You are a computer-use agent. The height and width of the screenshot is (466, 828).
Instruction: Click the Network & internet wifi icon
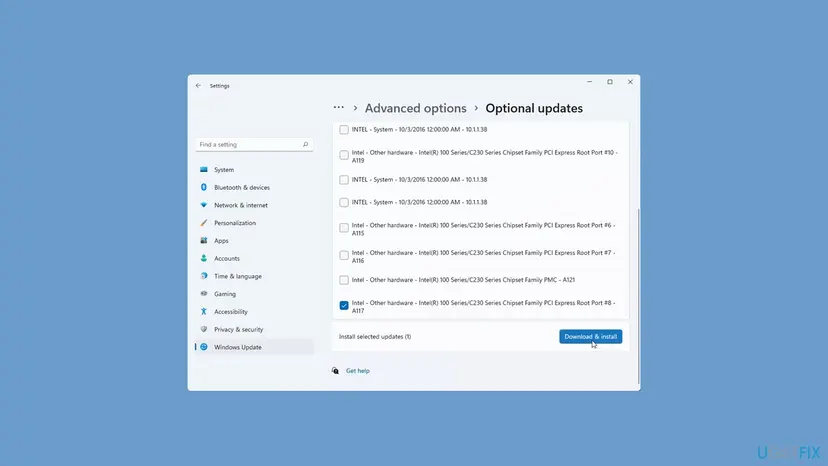tap(204, 205)
